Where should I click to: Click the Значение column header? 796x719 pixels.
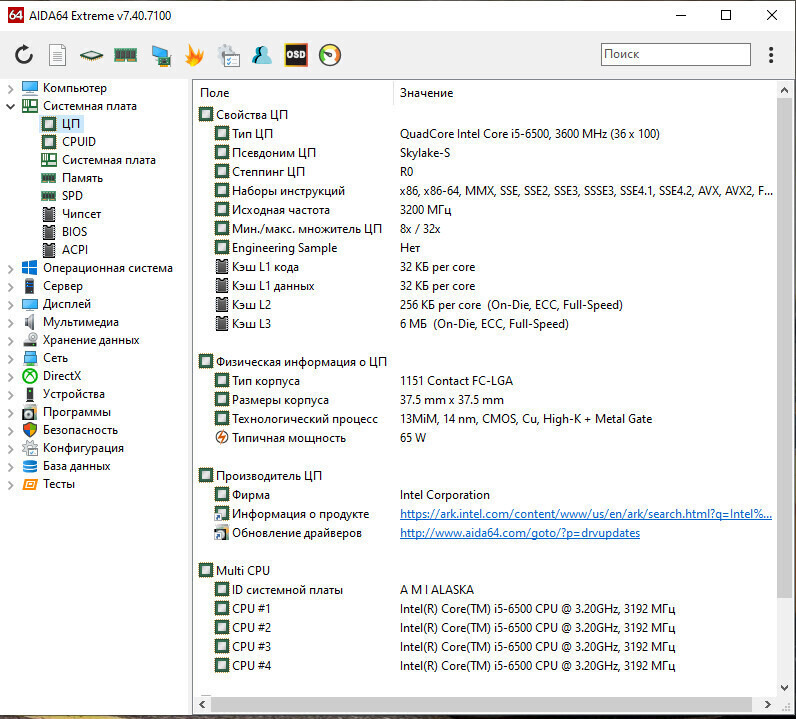click(x=427, y=93)
